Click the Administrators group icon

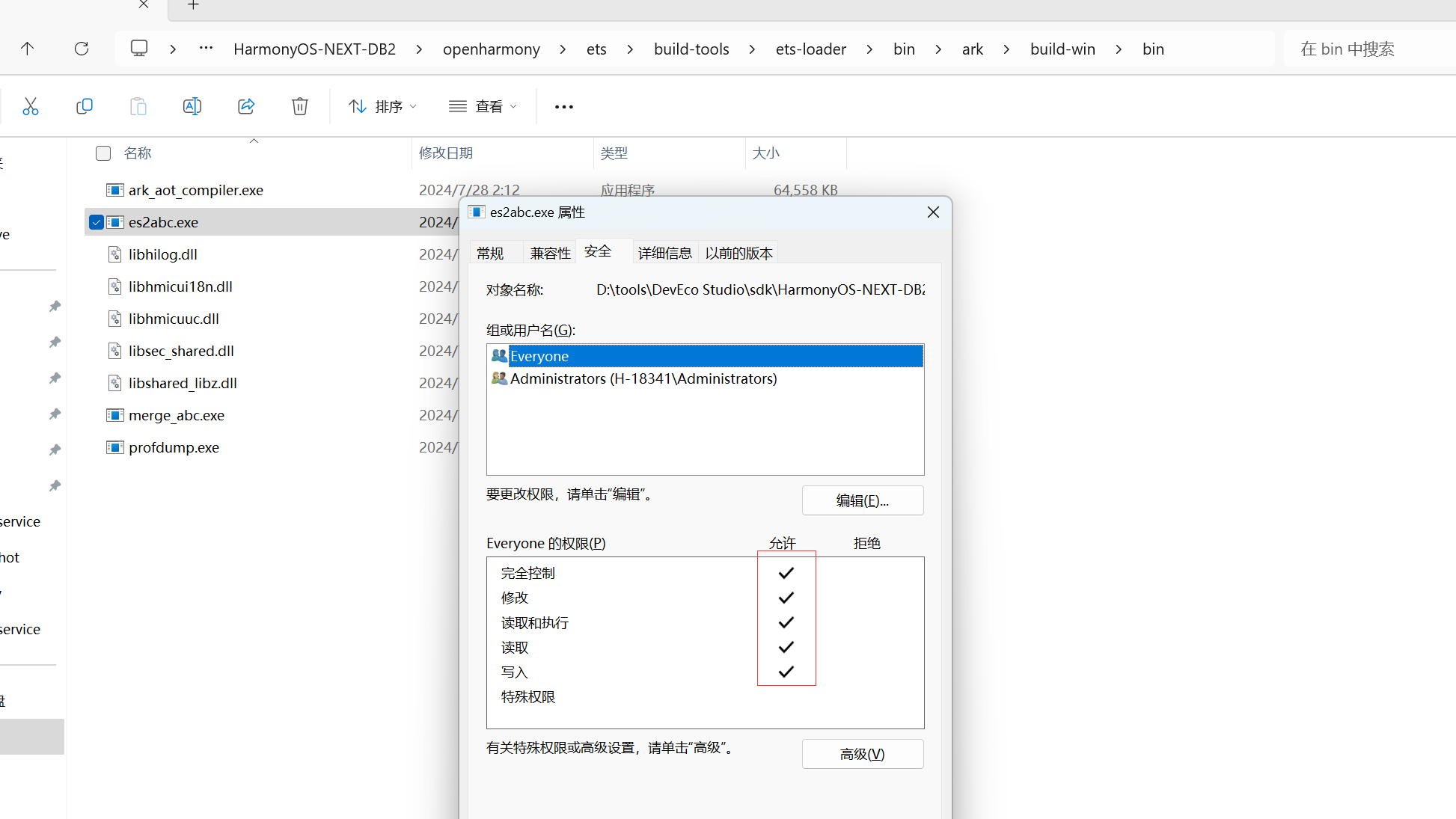coord(499,378)
